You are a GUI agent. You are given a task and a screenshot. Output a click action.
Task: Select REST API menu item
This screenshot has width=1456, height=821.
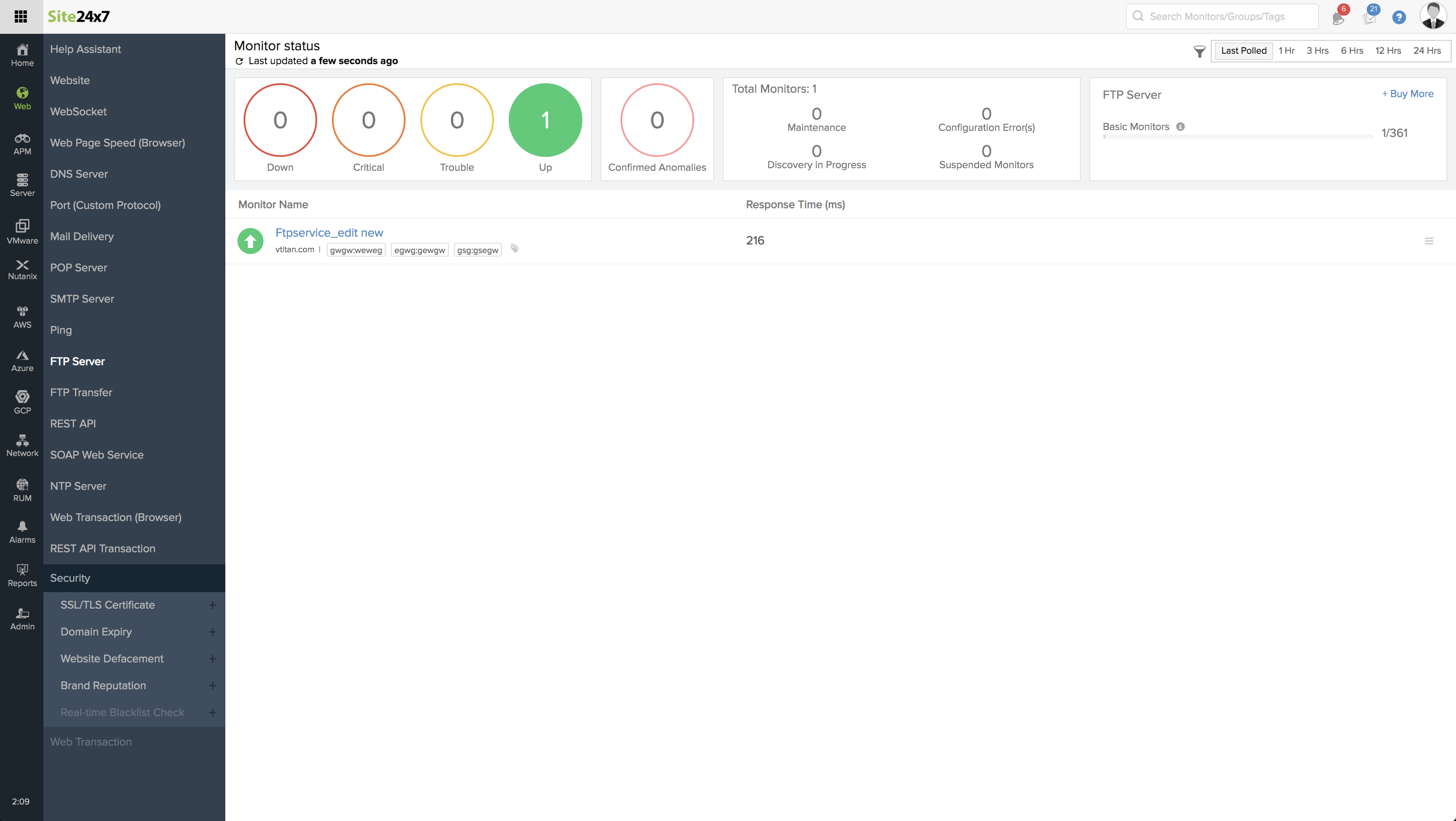coord(73,424)
